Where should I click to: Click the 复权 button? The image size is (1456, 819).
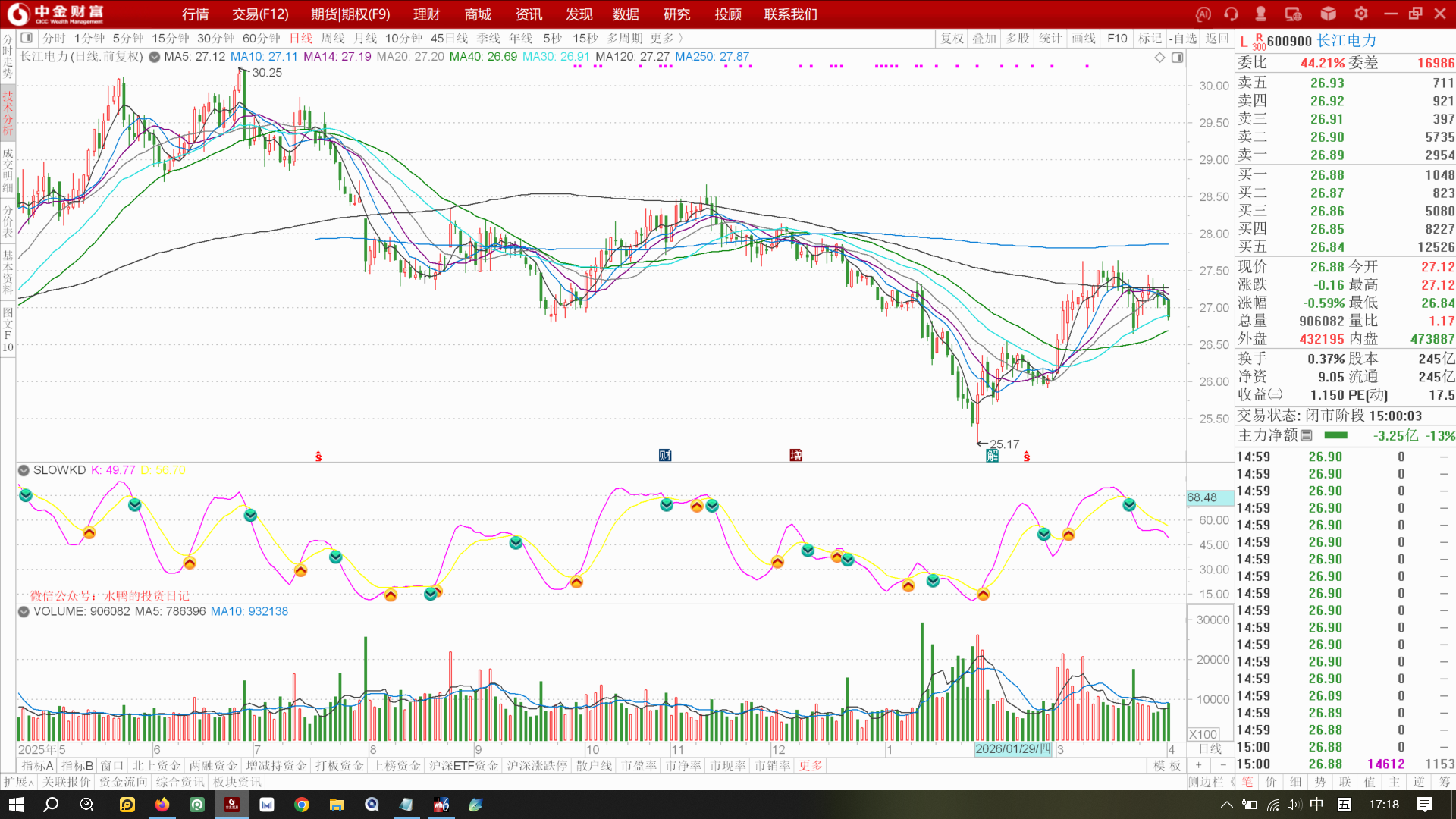pyautogui.click(x=952, y=38)
